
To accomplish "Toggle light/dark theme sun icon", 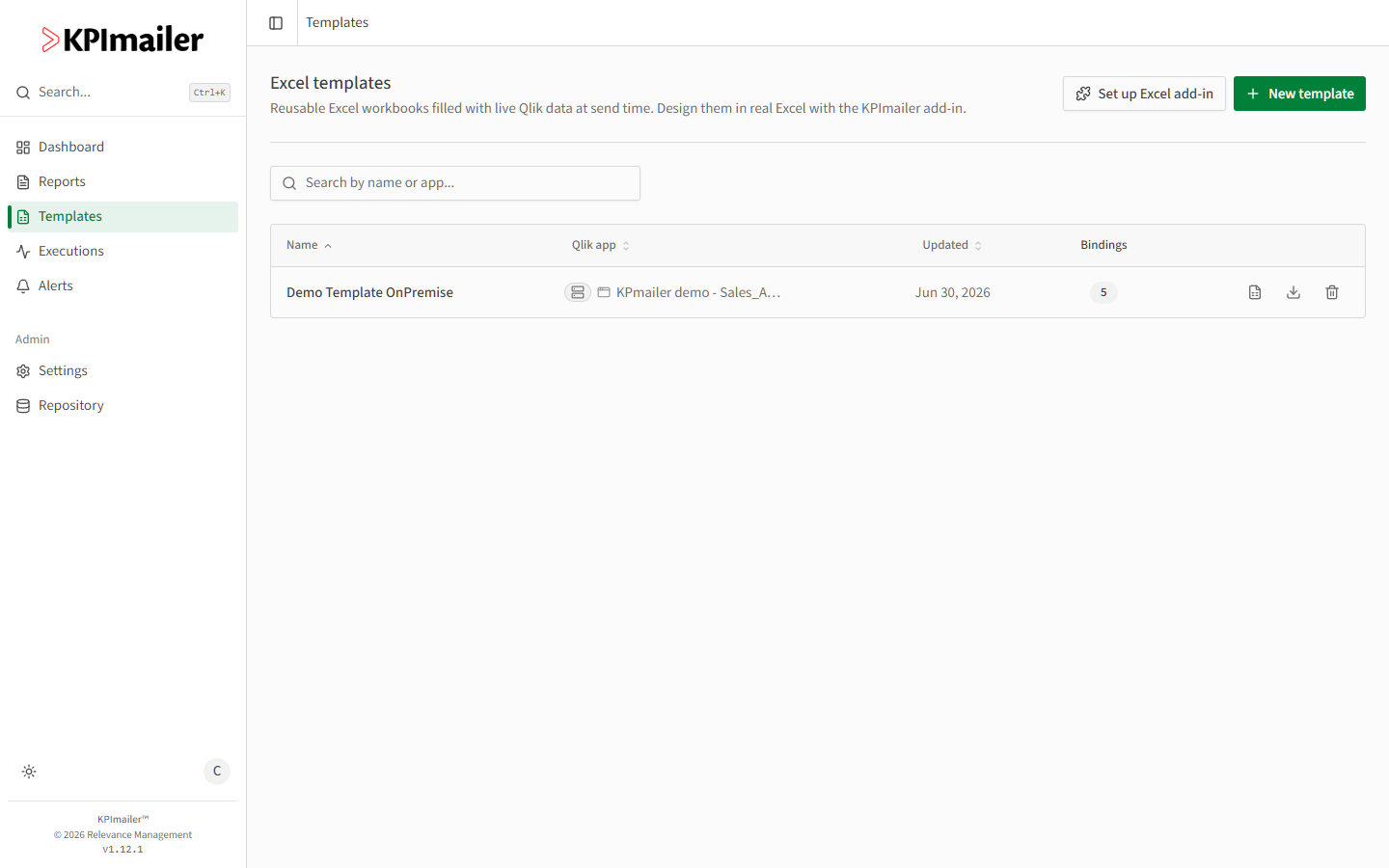I will pyautogui.click(x=29, y=772).
